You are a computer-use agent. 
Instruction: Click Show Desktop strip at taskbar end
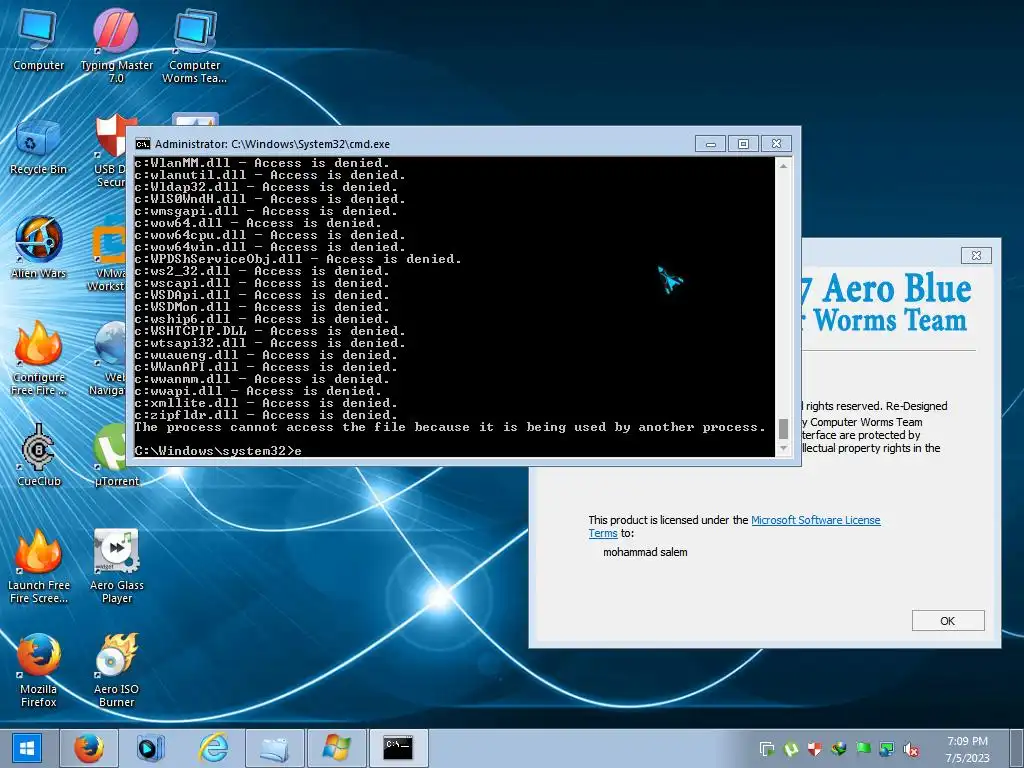click(1018, 748)
